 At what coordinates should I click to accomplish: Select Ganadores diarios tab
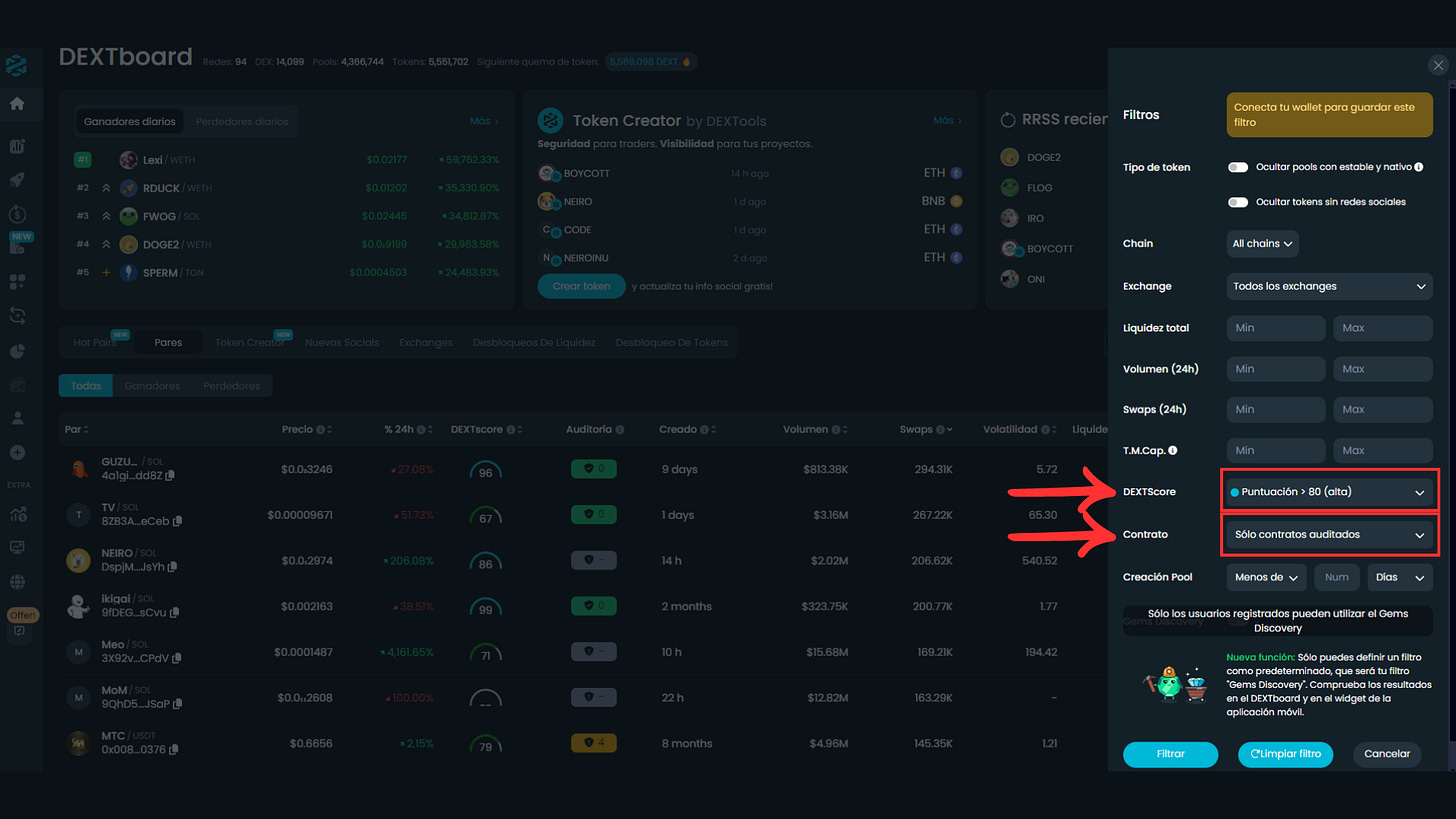(129, 122)
